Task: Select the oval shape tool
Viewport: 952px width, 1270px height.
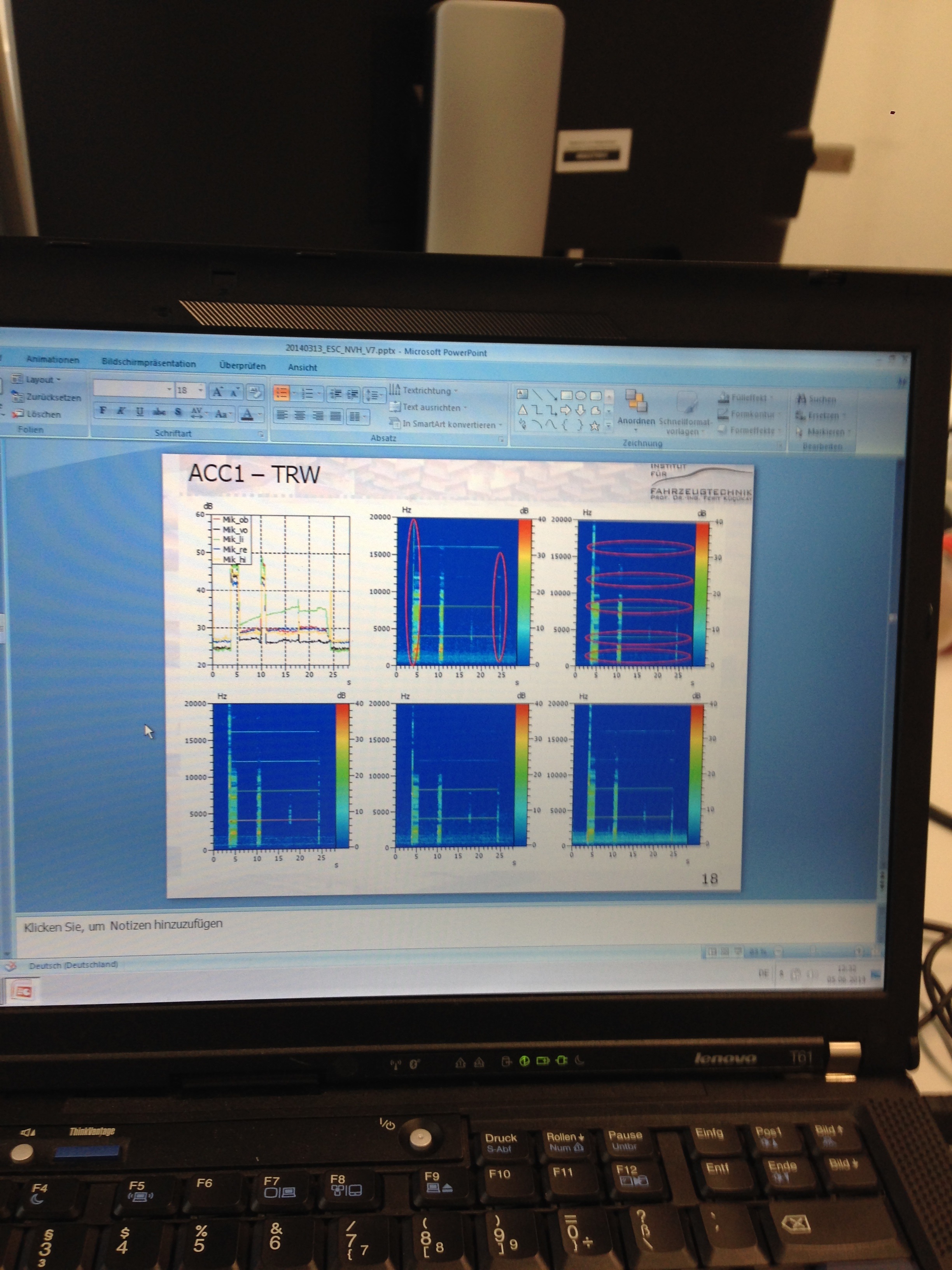Action: [581, 396]
